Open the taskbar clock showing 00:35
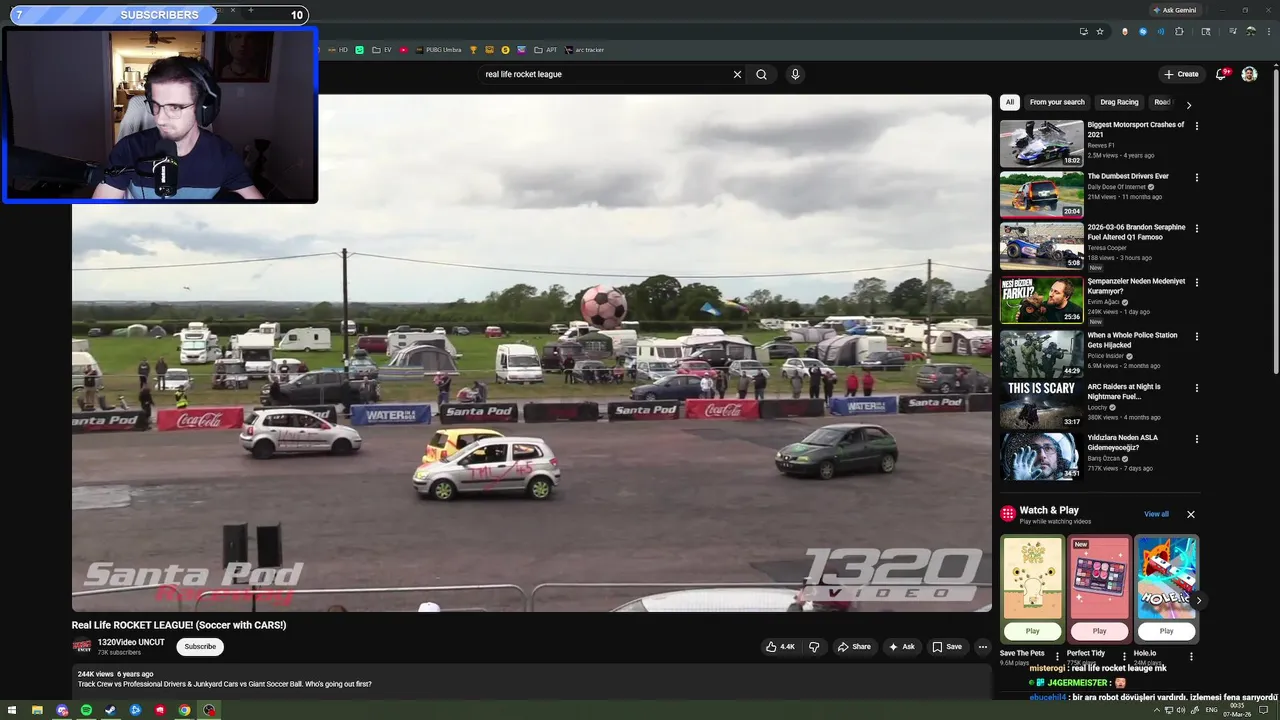 pos(1237,710)
